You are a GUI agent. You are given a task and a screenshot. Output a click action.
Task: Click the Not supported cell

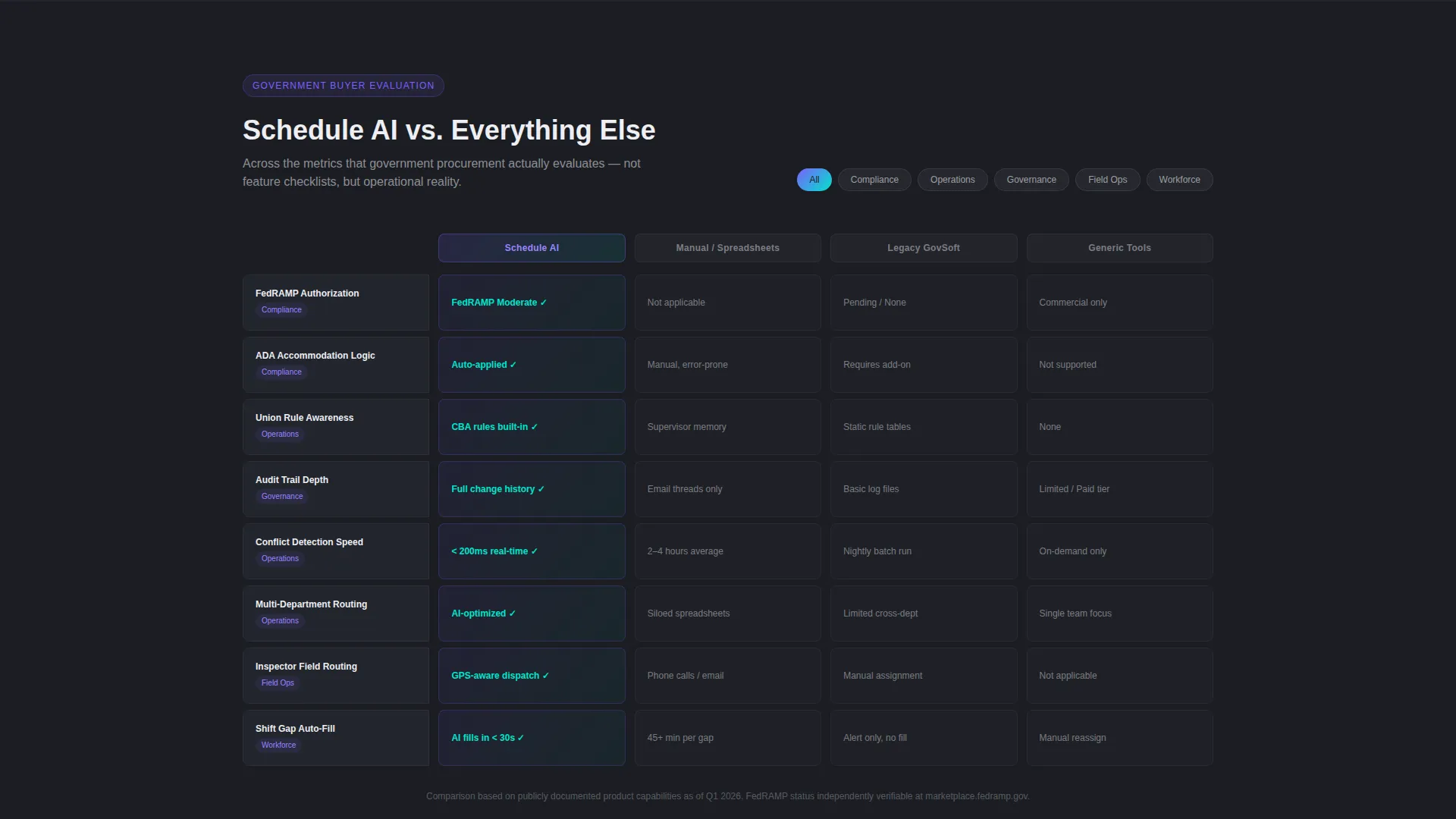(x=1119, y=365)
